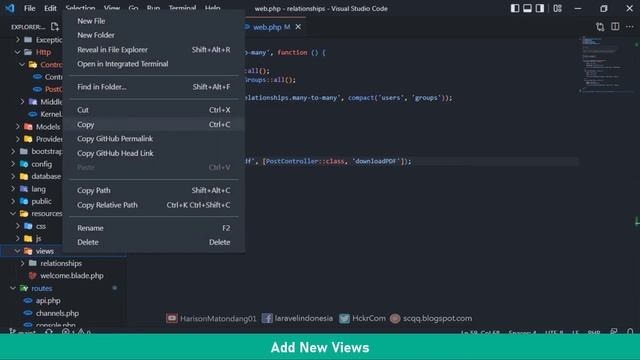Close the web.php editor tab
Viewport: 640px width, 360px height.
tap(298, 27)
